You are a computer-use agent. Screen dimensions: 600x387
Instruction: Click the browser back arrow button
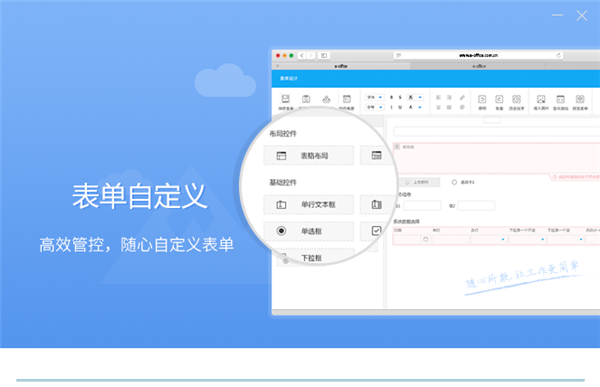pos(302,56)
